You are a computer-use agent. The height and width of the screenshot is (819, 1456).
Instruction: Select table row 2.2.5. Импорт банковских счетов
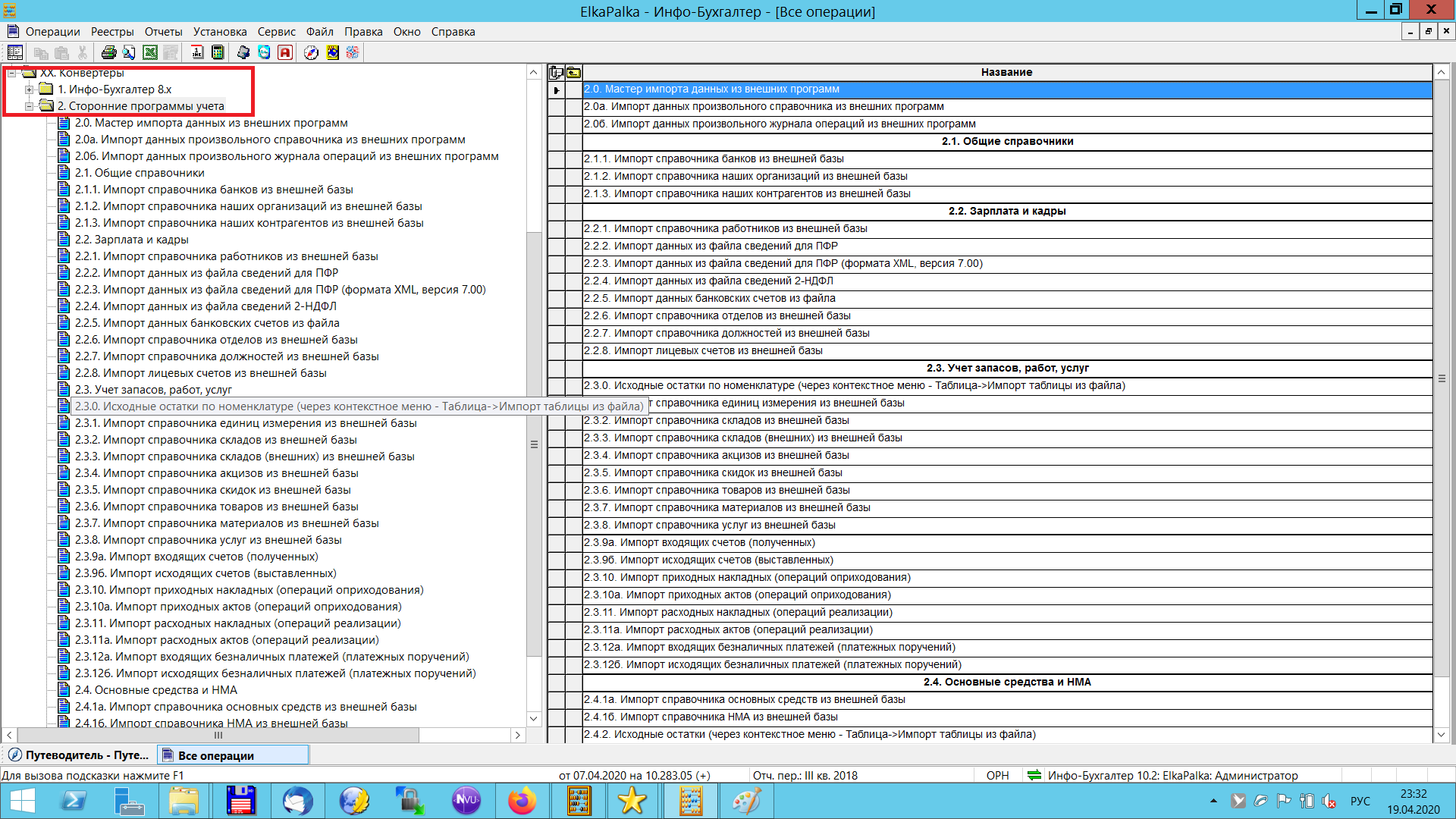[1007, 299]
